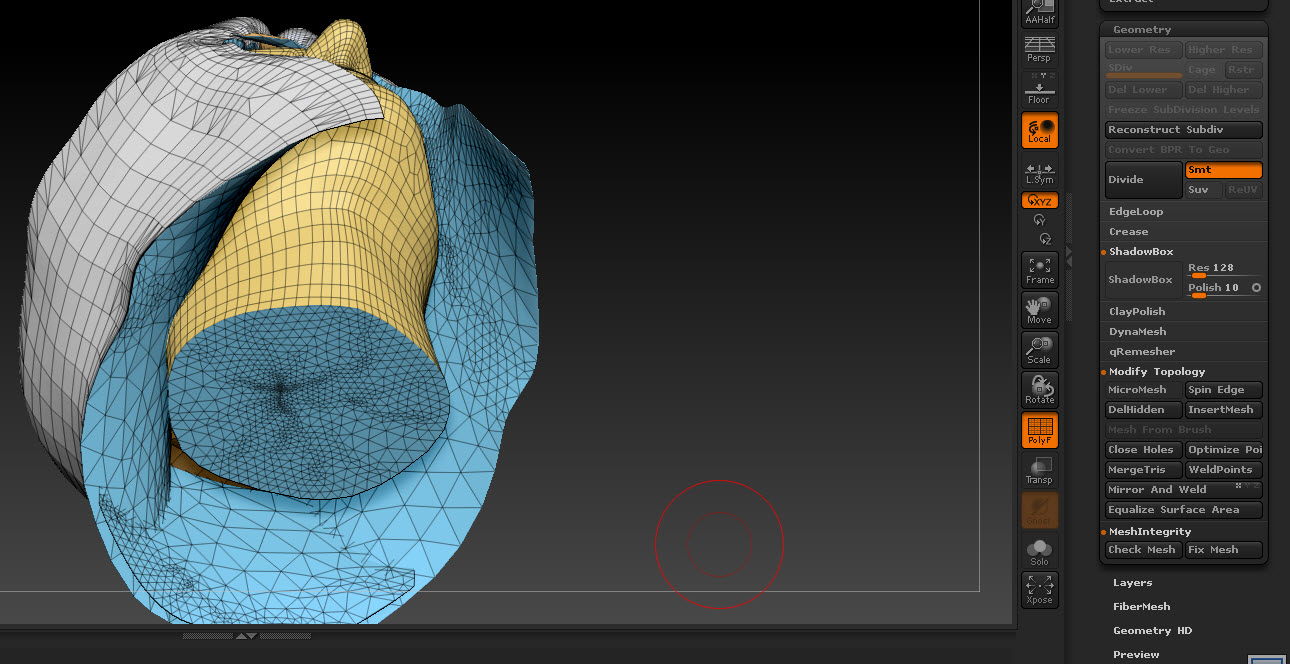
Task: Click the WeldPoints button
Action: click(1224, 470)
